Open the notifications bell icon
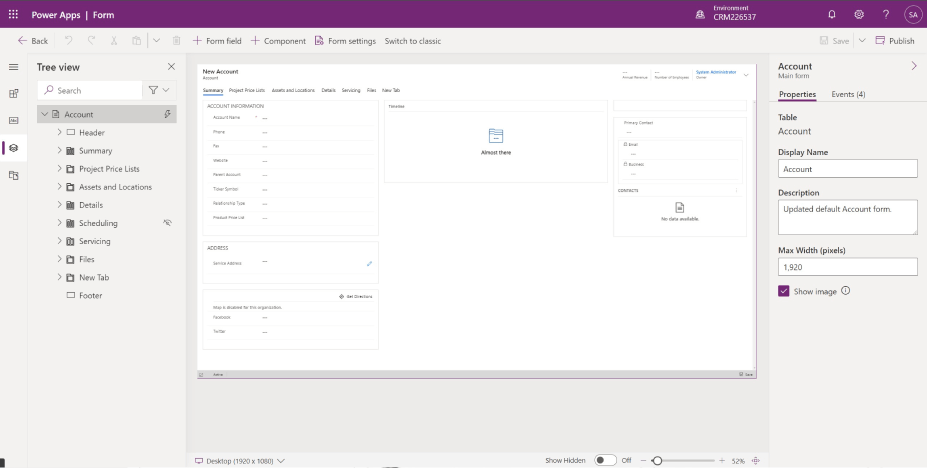 832,14
